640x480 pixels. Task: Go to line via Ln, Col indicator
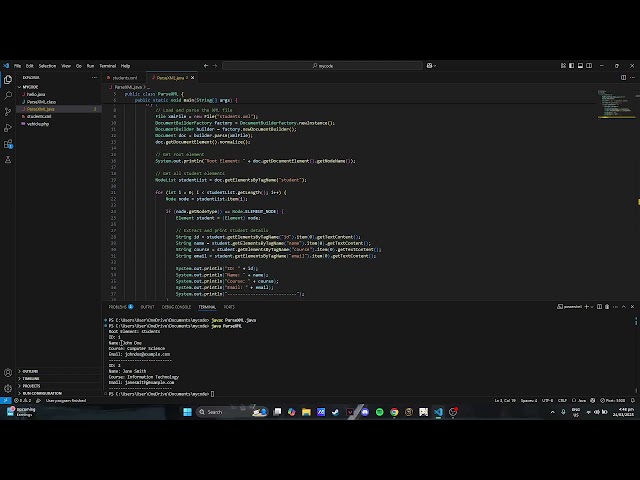click(505, 400)
